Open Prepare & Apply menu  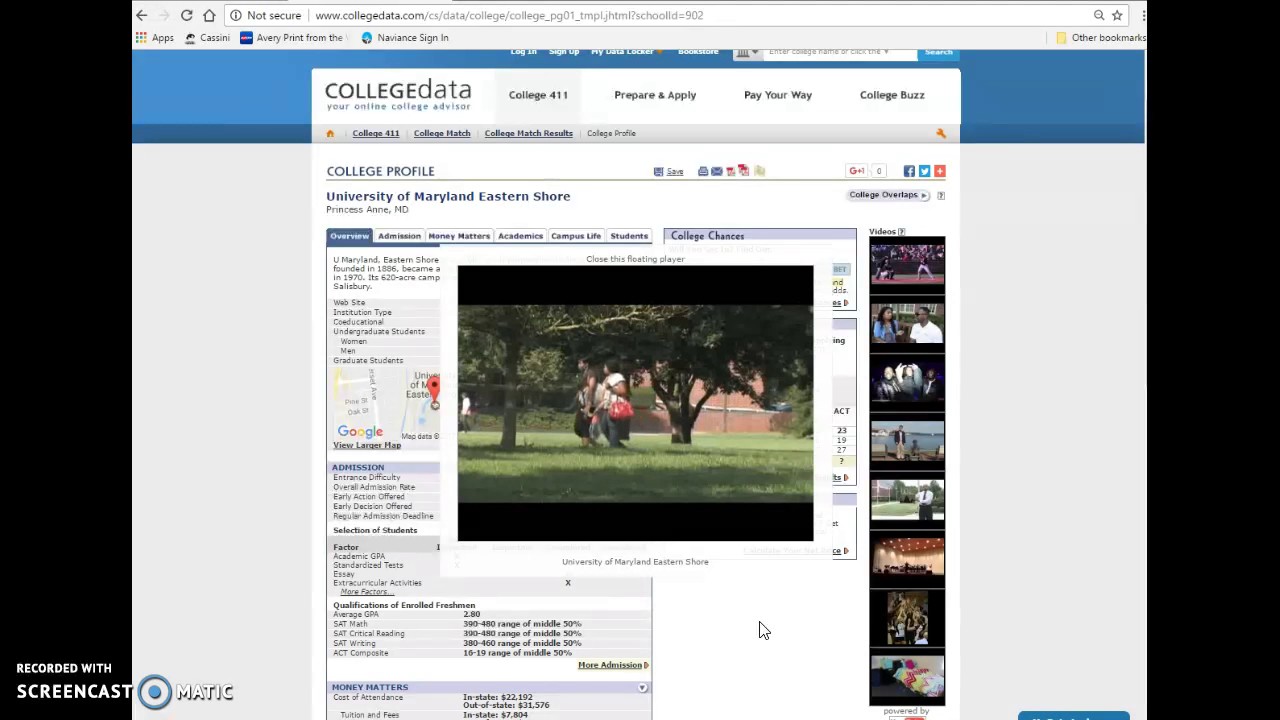(x=655, y=95)
